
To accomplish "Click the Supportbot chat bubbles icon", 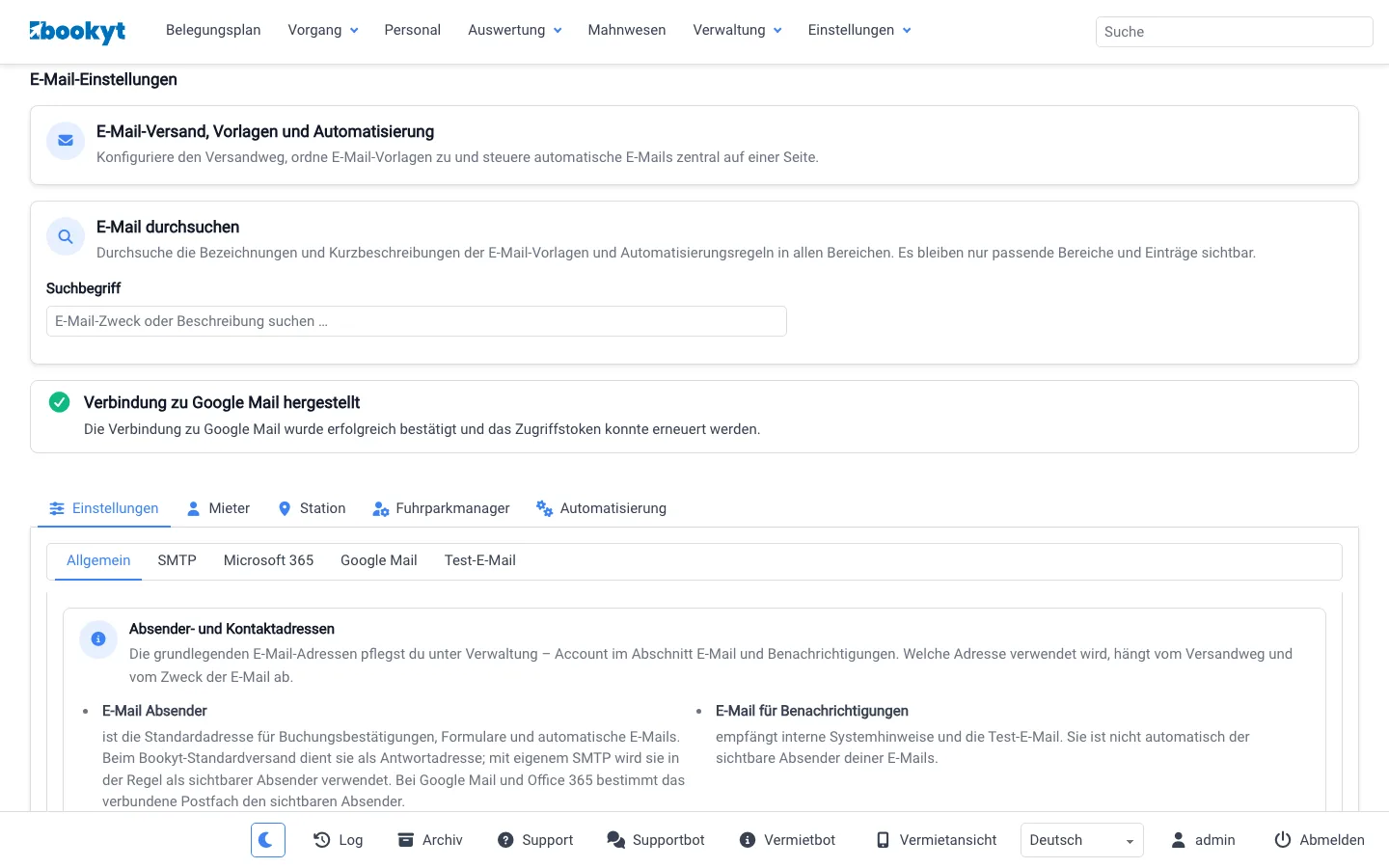I will point(615,840).
